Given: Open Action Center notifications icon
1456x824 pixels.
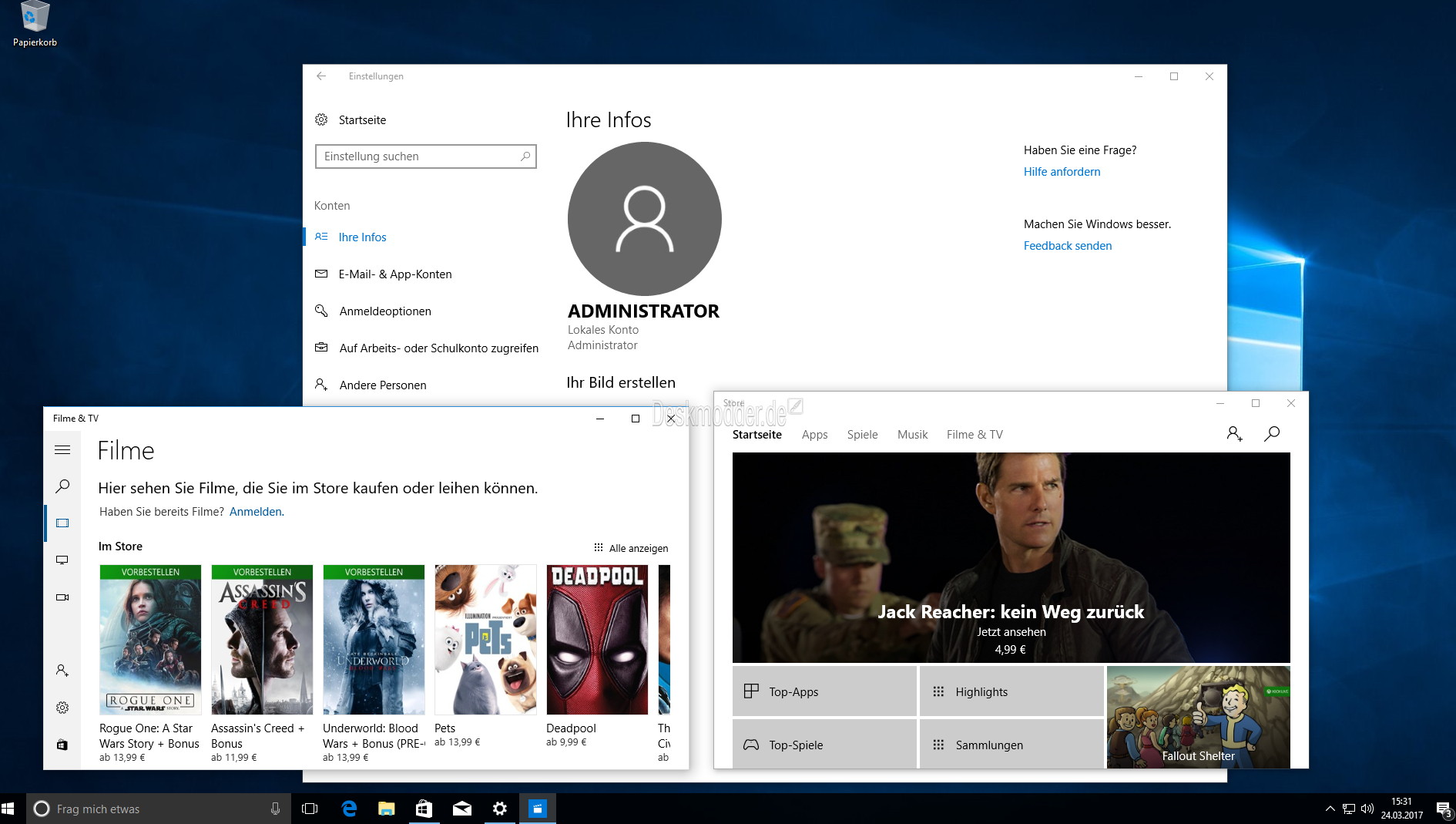Looking at the screenshot, I should click(1444, 809).
